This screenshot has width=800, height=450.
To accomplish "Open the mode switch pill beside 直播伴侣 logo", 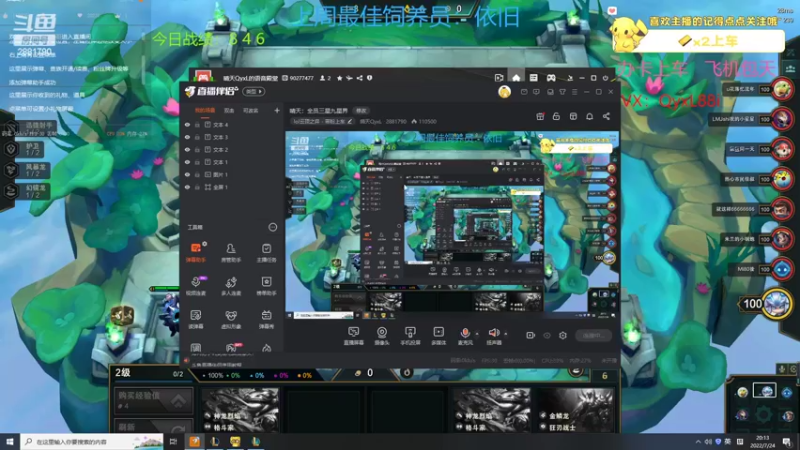I will tap(254, 92).
